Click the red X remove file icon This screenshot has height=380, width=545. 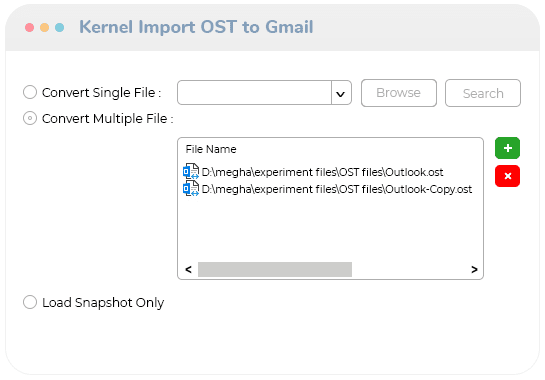pos(507,176)
